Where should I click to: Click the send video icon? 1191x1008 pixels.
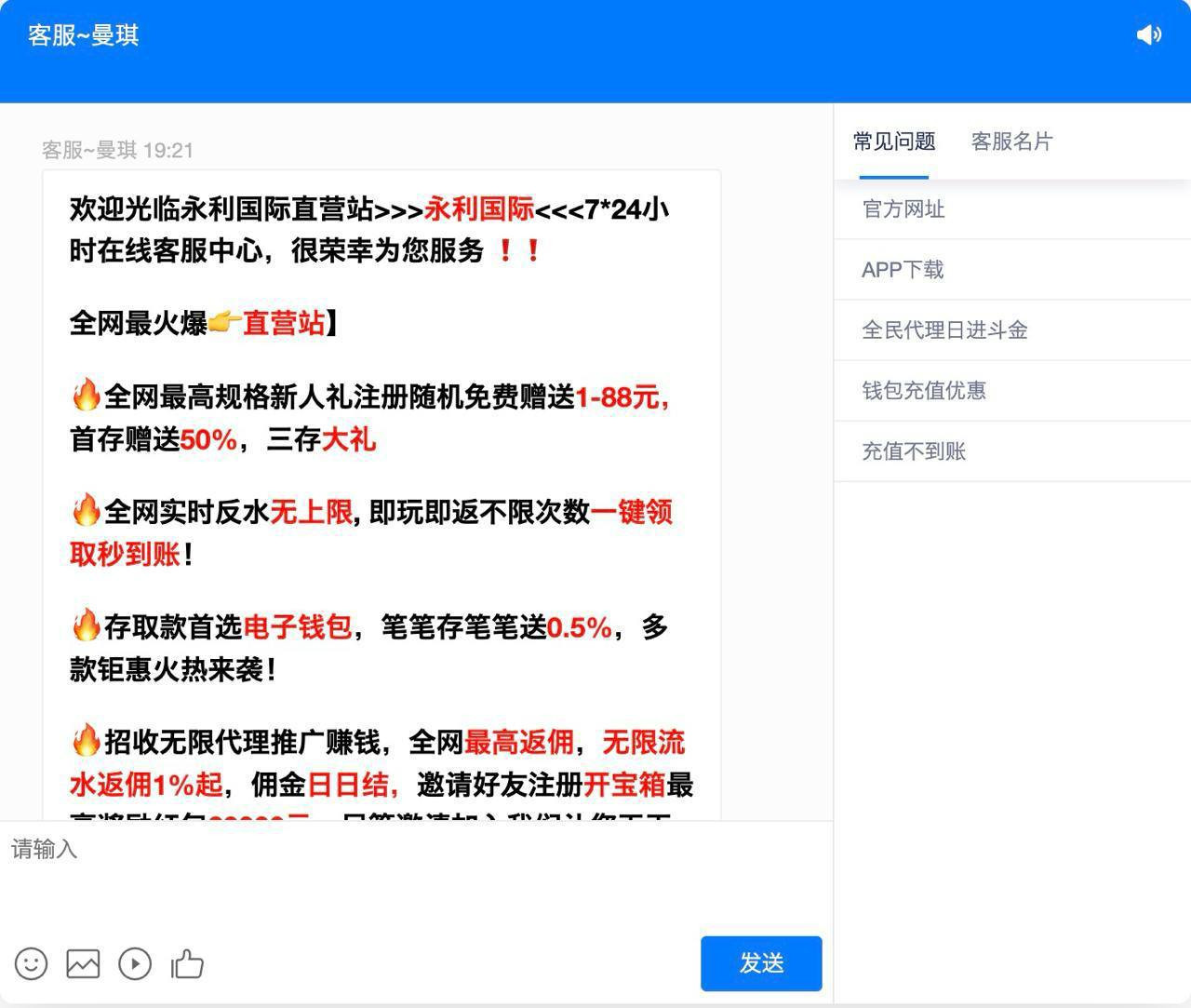tap(135, 963)
